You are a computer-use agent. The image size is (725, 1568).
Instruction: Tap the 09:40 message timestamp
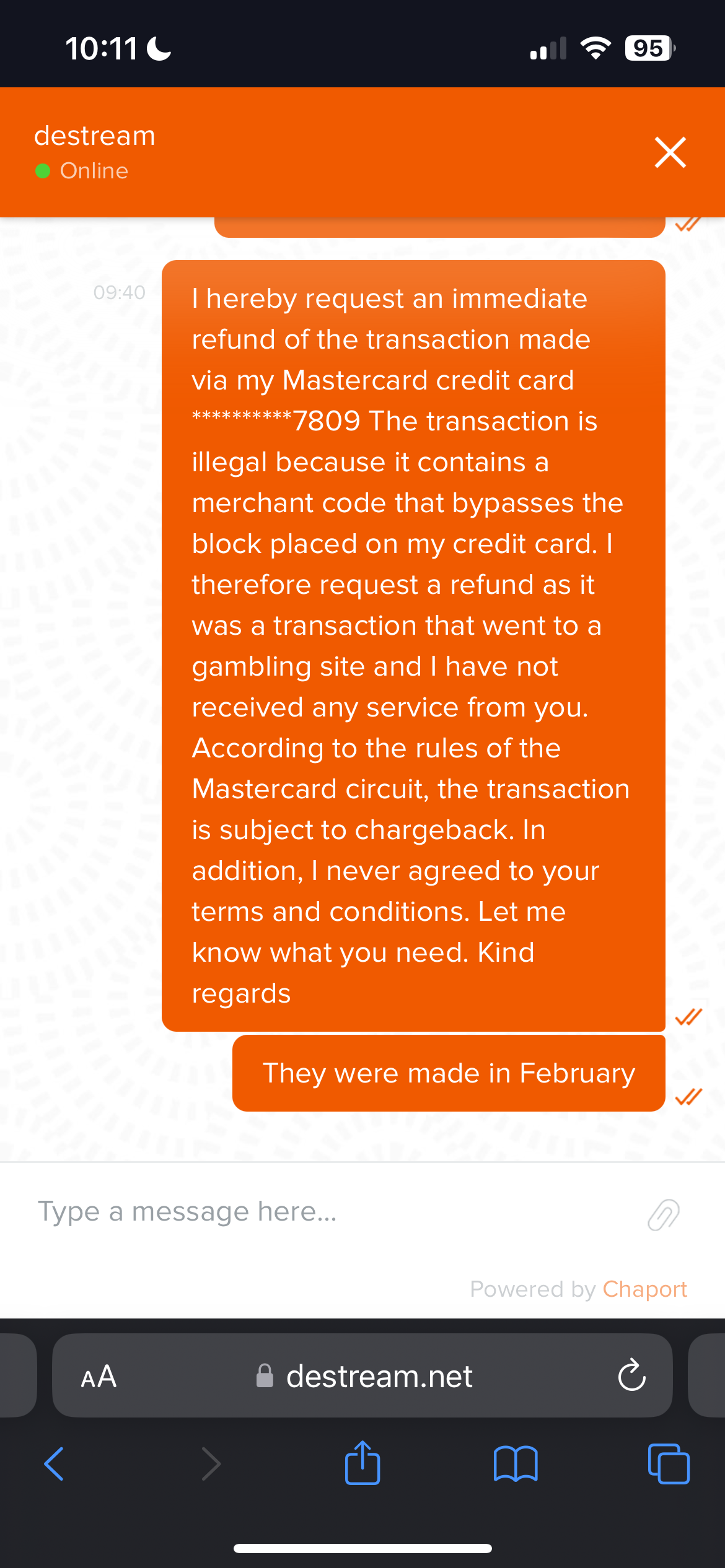point(119,292)
